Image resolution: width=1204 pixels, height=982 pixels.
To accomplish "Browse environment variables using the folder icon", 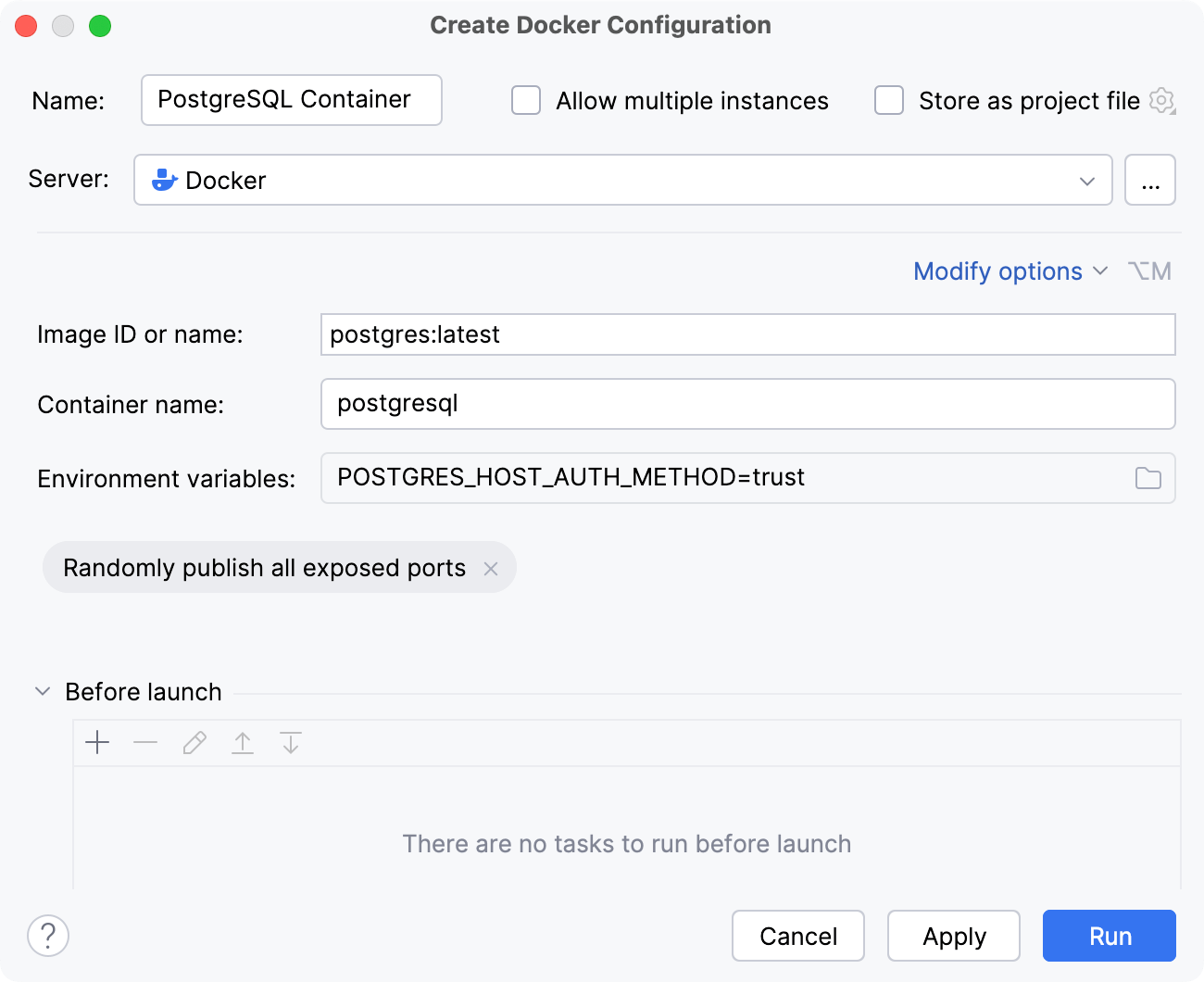I will 1148,478.
